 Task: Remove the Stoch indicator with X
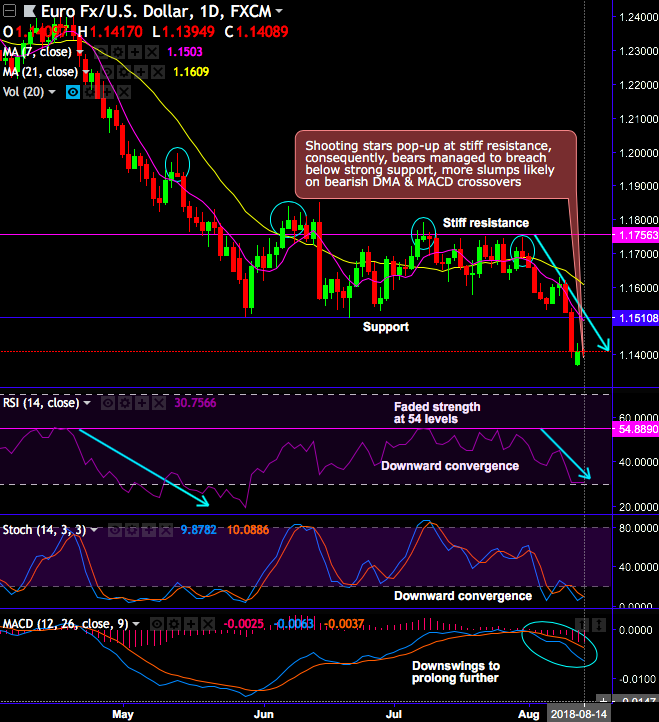click(166, 530)
